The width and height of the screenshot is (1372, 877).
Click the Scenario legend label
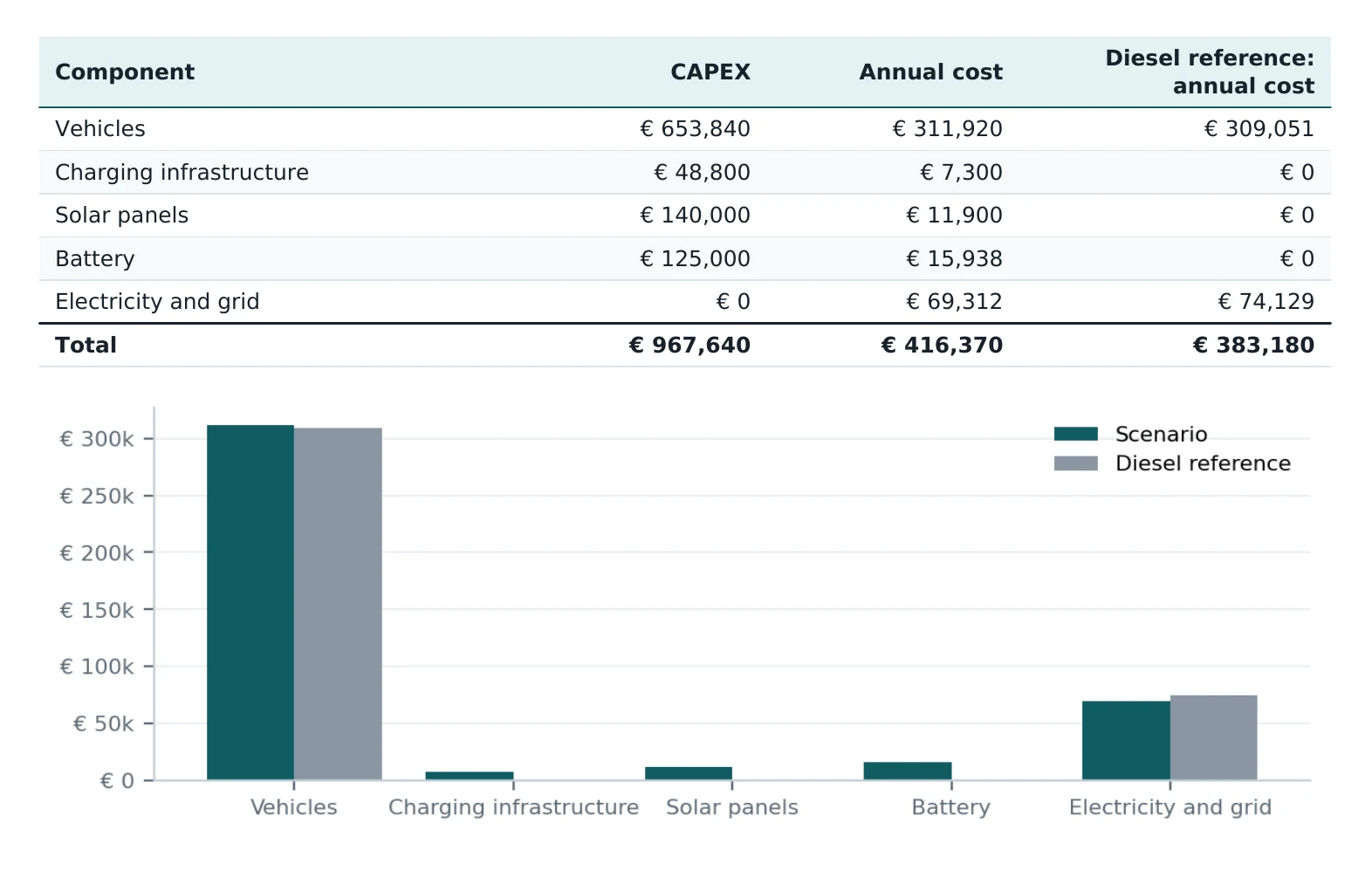click(x=1161, y=434)
